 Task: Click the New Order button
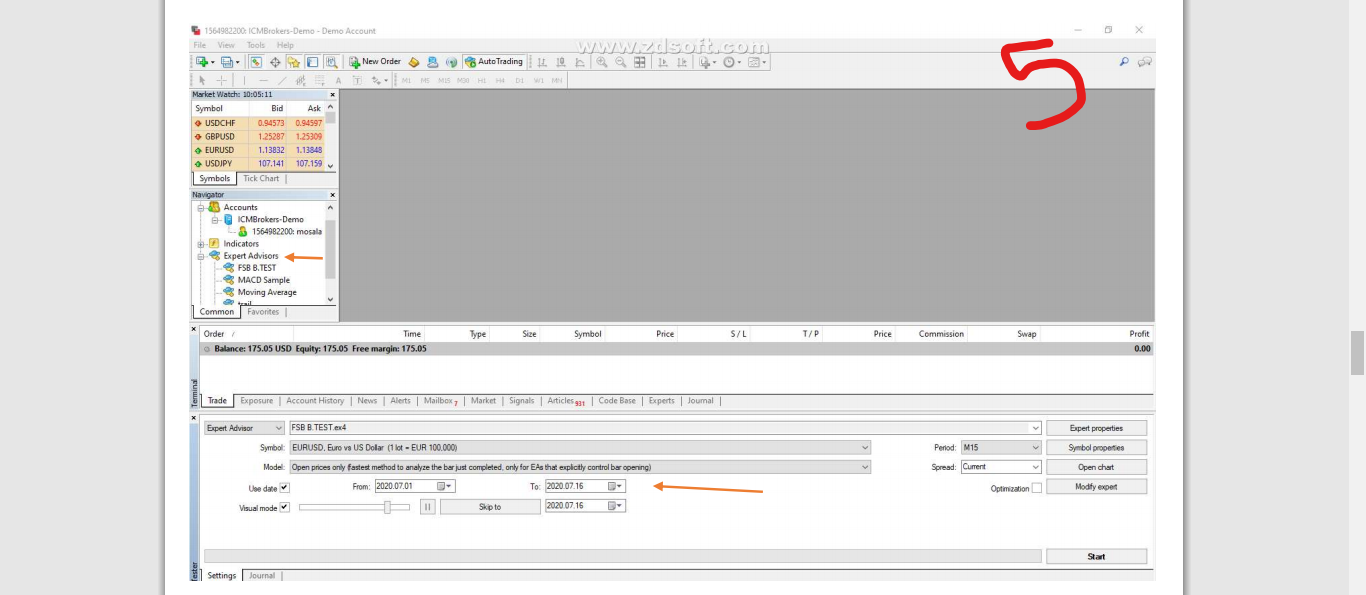click(375, 62)
